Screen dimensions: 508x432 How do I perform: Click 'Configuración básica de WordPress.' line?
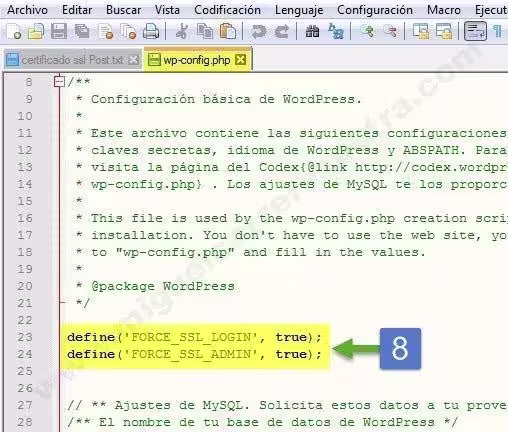point(226,99)
